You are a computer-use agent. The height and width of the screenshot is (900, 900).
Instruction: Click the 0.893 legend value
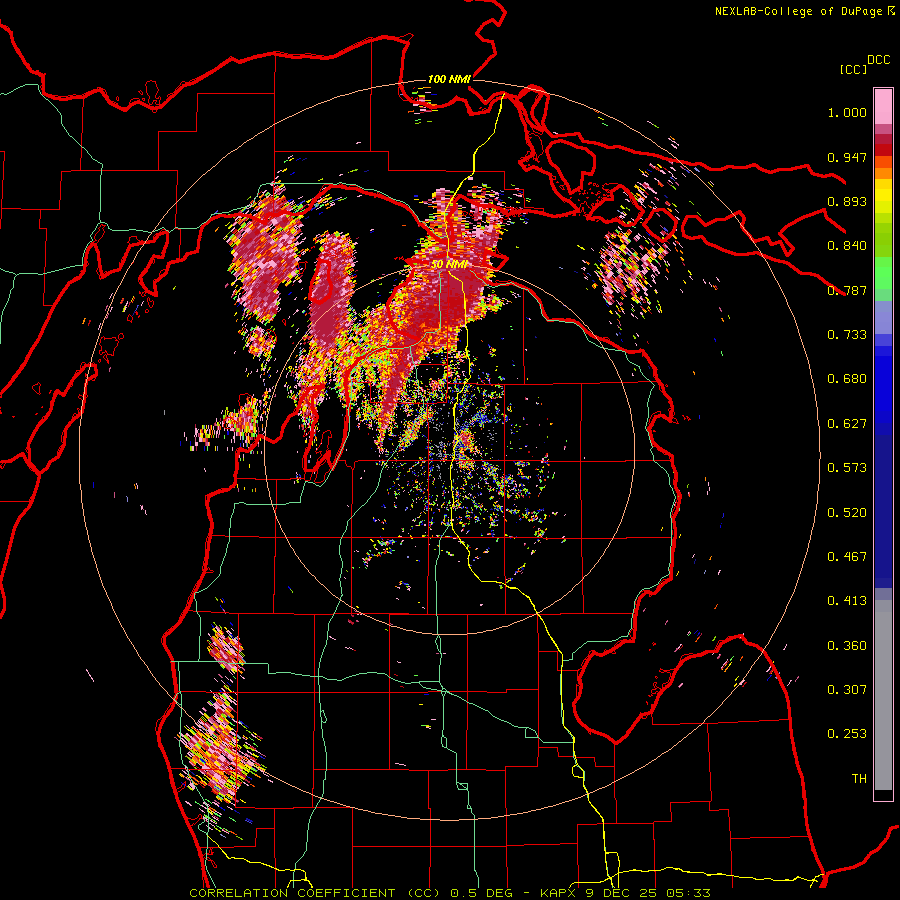pos(847,201)
